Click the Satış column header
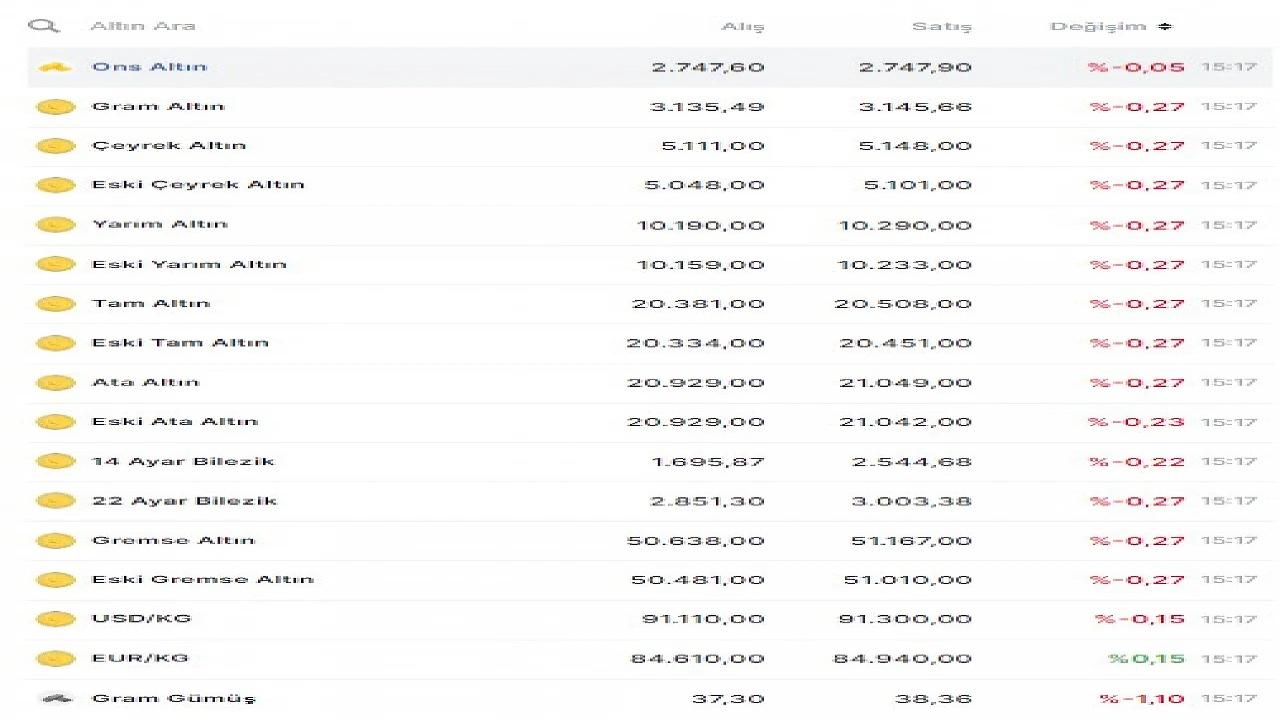 942,27
